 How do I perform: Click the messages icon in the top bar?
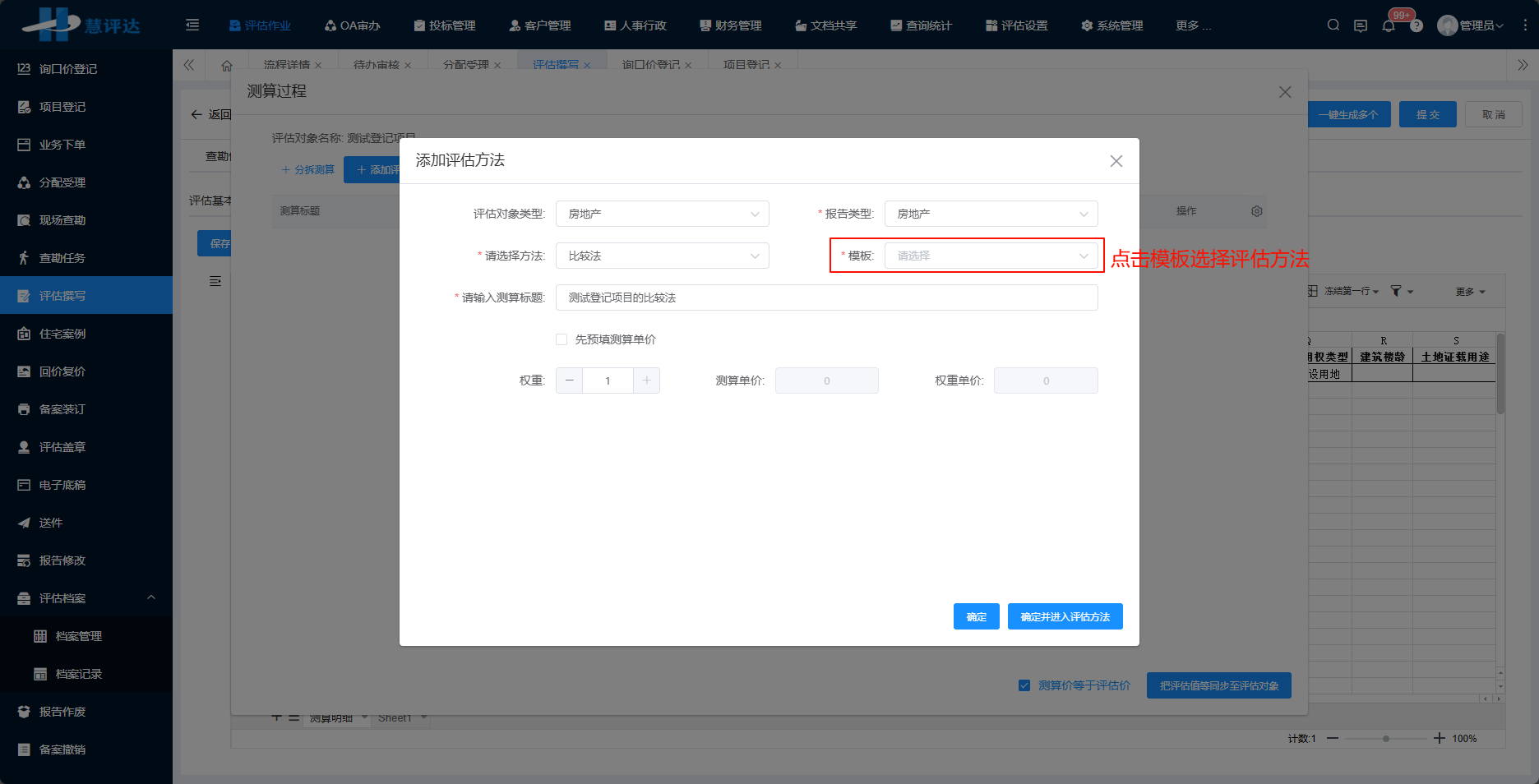pyautogui.click(x=1361, y=25)
